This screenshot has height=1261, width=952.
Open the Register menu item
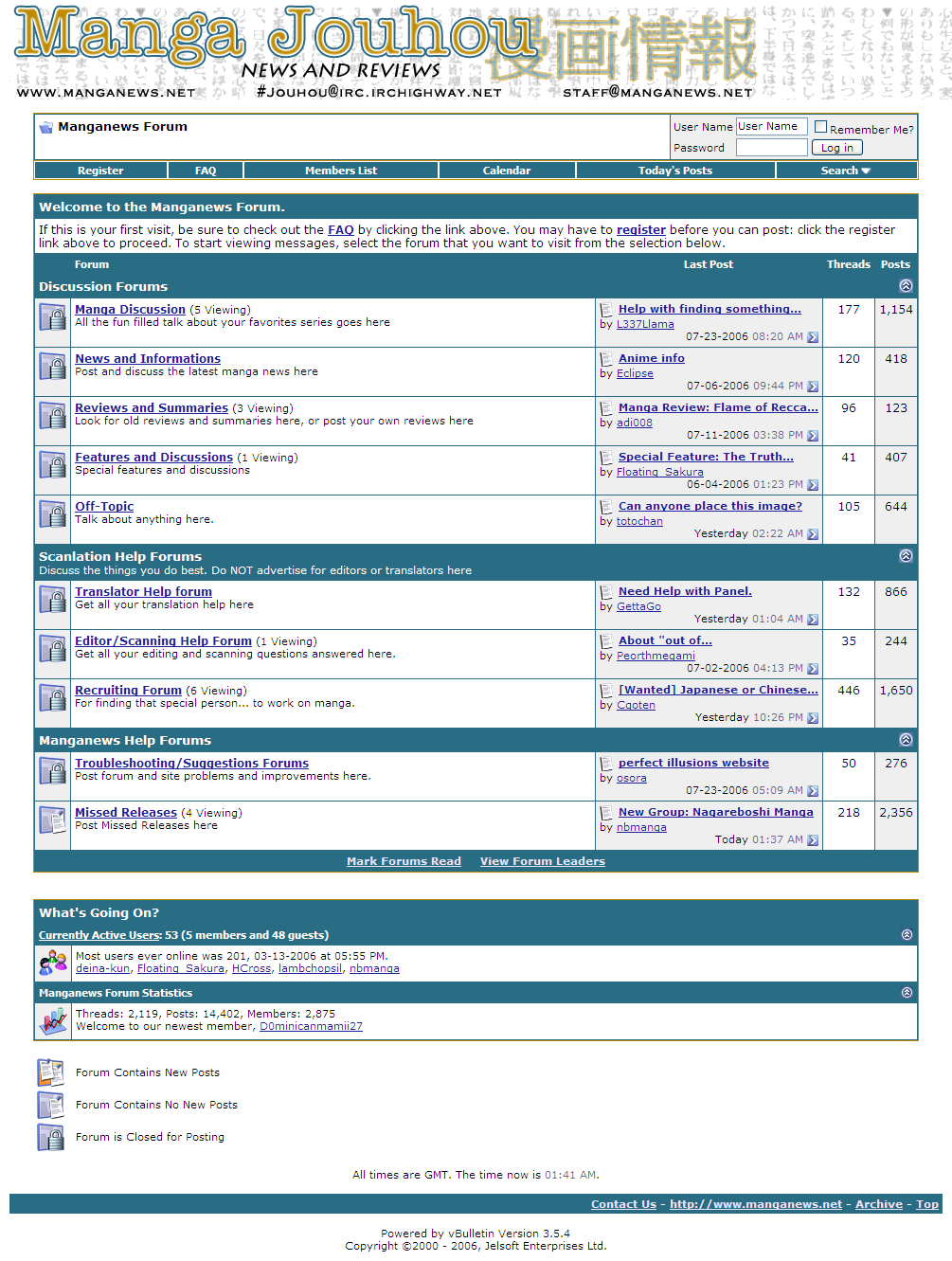(100, 171)
